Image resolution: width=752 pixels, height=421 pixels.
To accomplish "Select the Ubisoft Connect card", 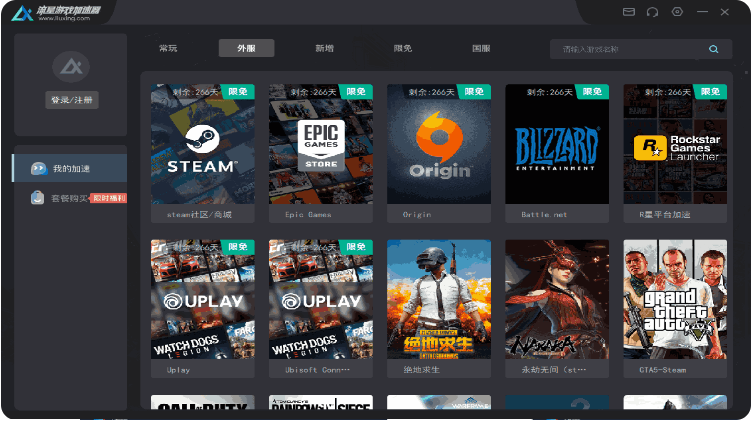I will click(321, 309).
